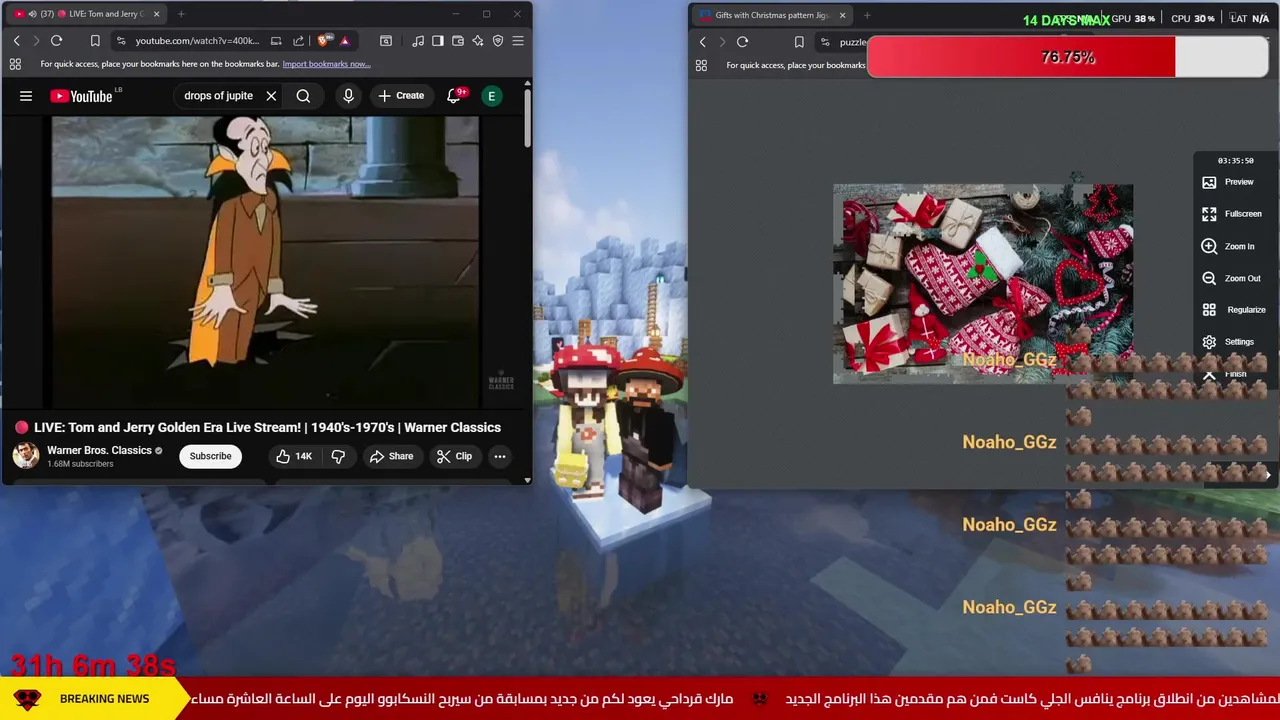Viewport: 1280px width, 720px height.
Task: Run the YouTube search with magnifier button
Action: pos(303,96)
